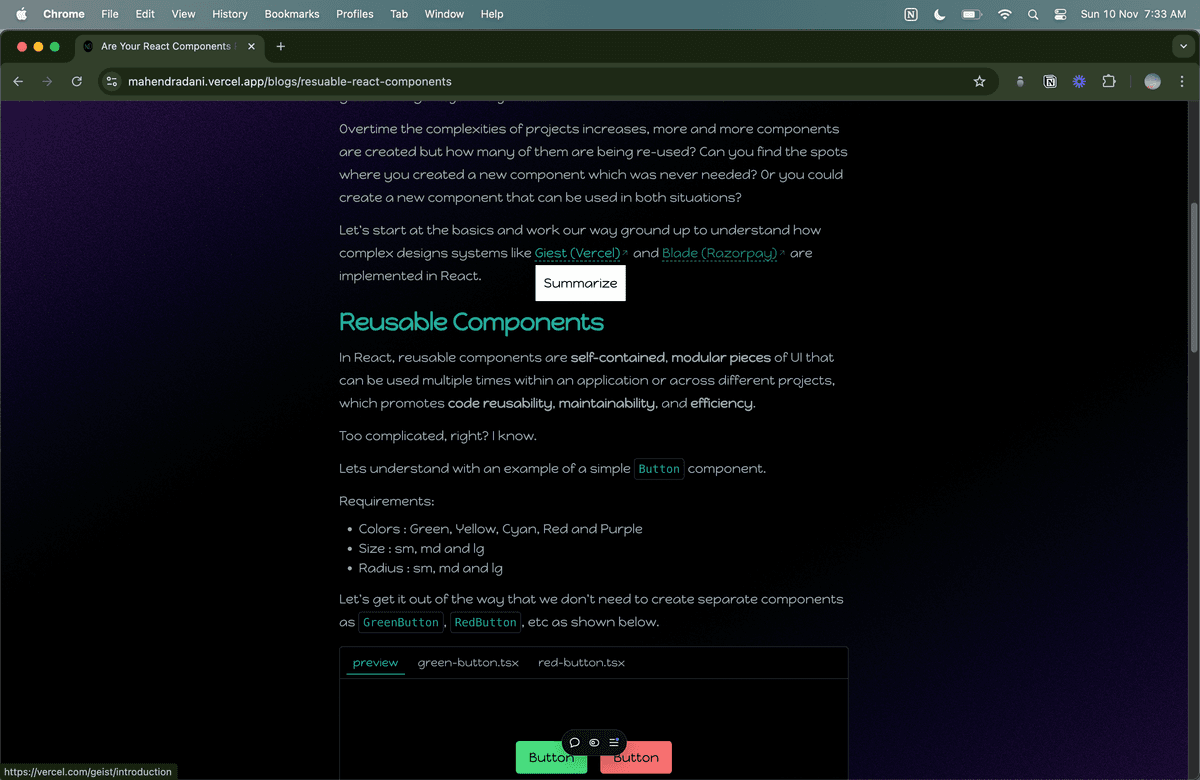The height and width of the screenshot is (780, 1200).
Task: Open macOS Control Center toggles
Action: coord(1061,14)
